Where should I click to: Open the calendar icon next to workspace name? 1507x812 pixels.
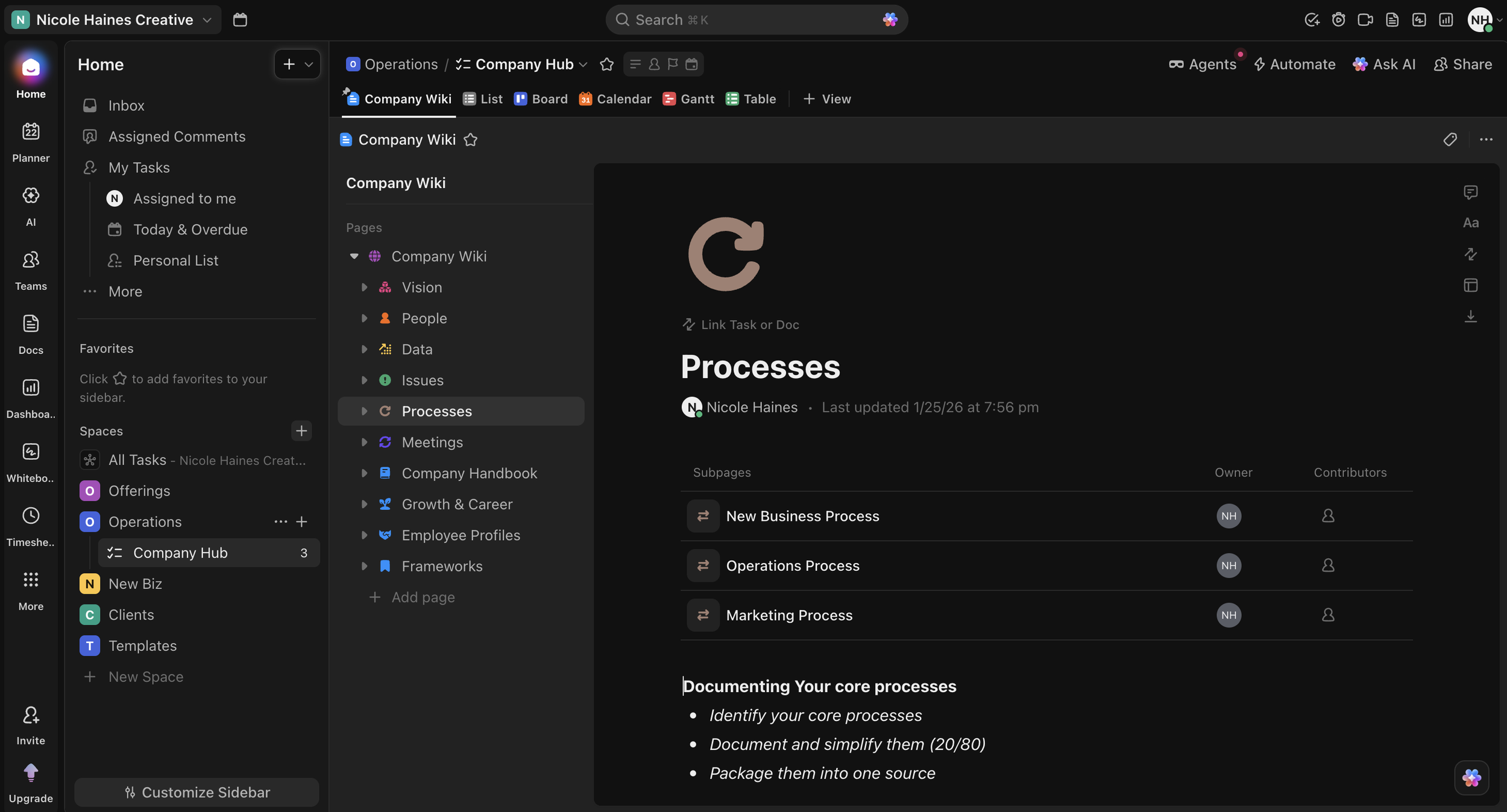pyautogui.click(x=240, y=20)
